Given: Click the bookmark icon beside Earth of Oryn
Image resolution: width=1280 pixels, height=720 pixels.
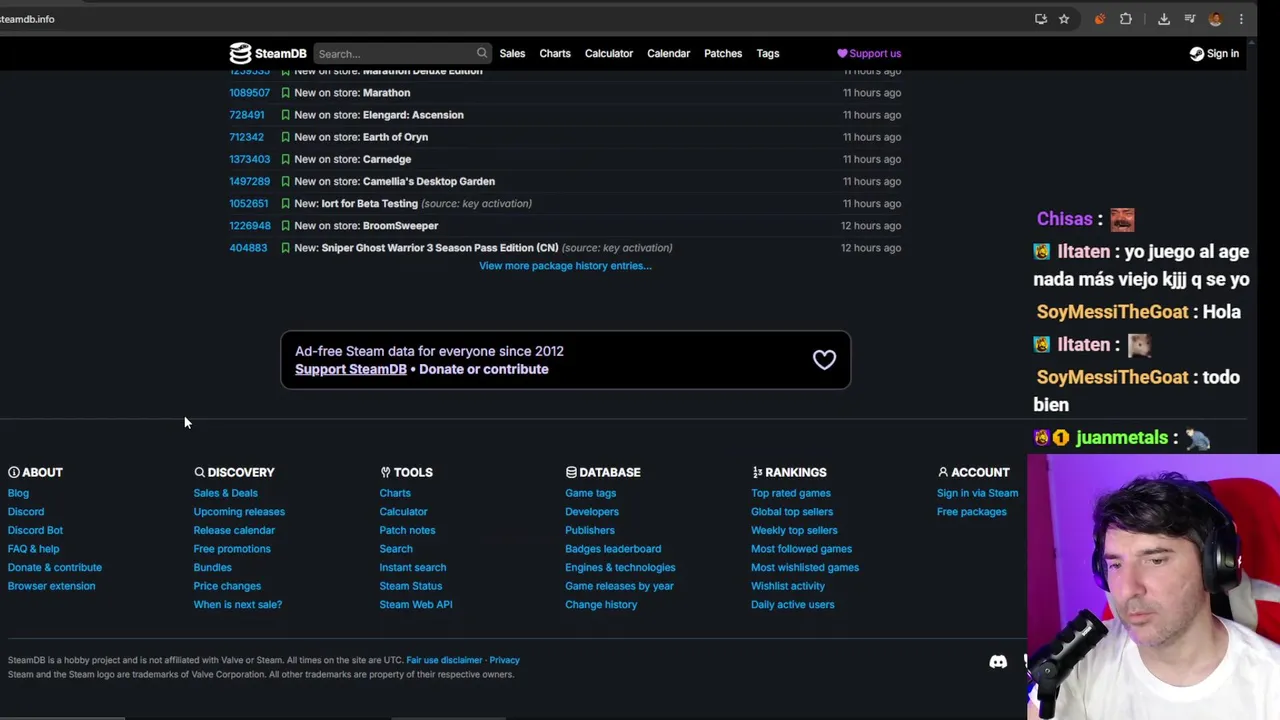Looking at the screenshot, I should pyautogui.click(x=285, y=137).
